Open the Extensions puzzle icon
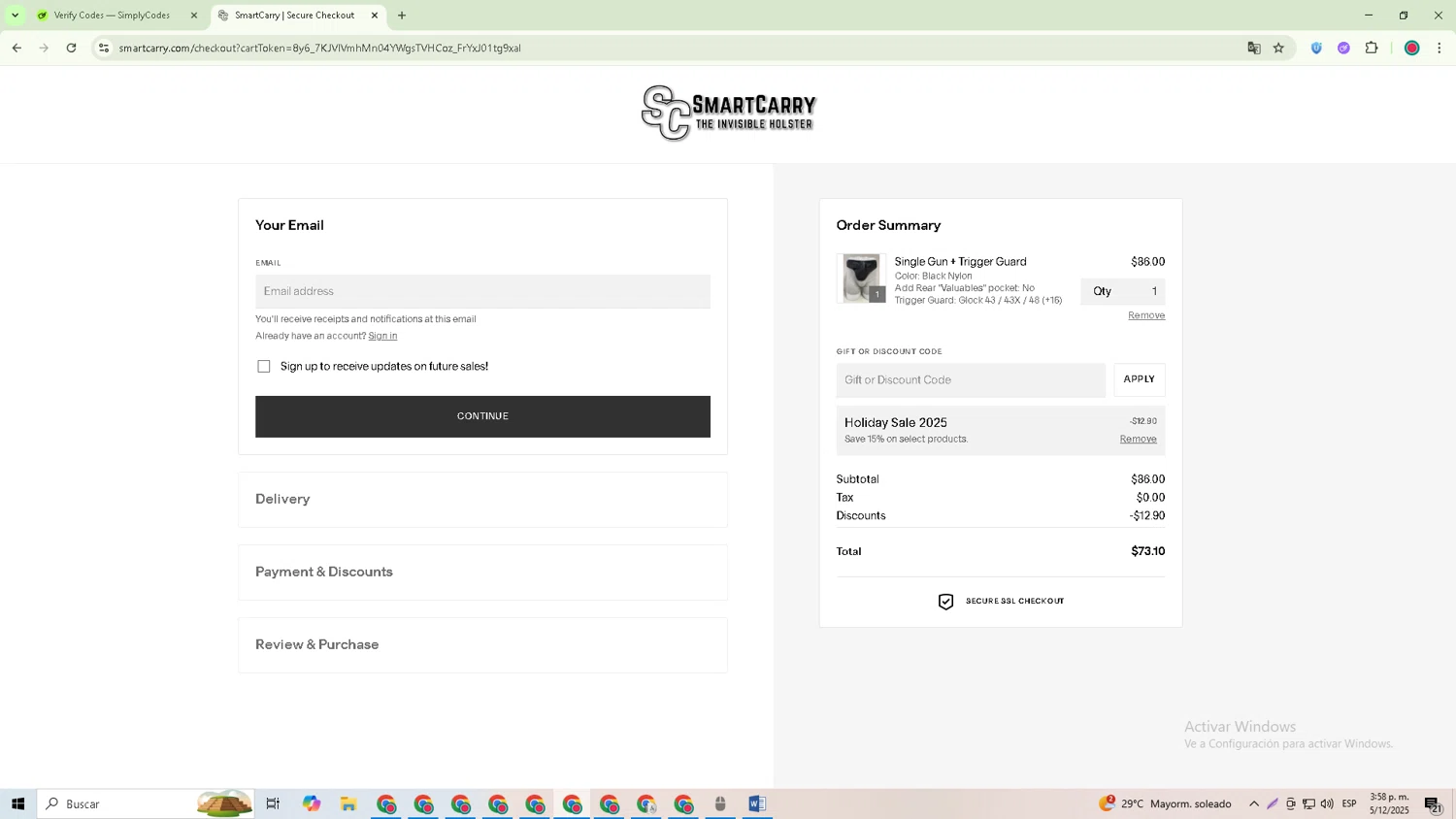This screenshot has width=1456, height=819. click(1372, 48)
